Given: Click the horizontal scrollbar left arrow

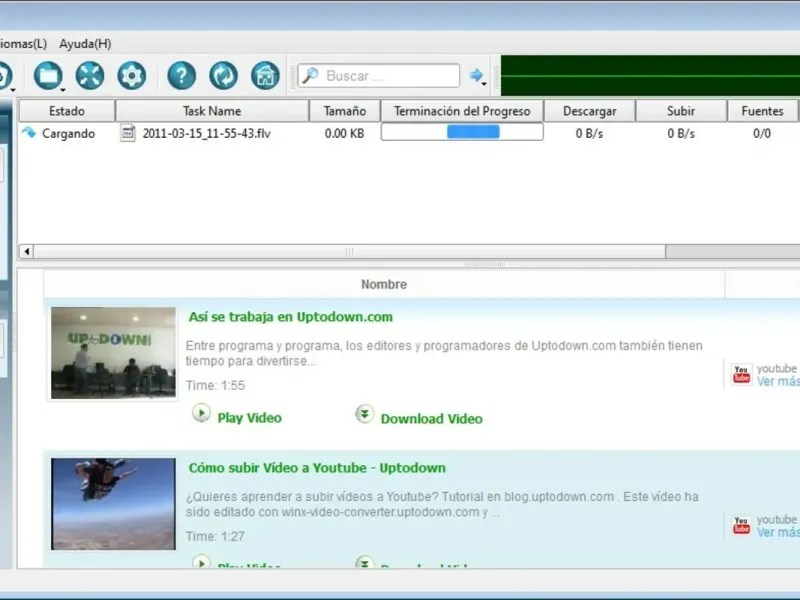Looking at the screenshot, I should pos(27,251).
